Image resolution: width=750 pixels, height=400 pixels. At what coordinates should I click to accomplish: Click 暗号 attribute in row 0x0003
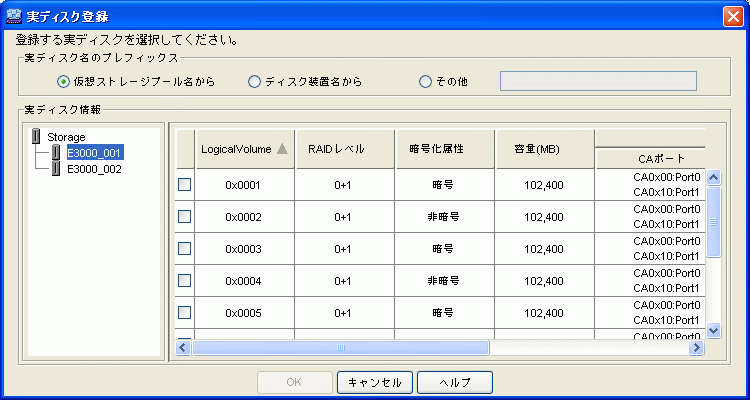coord(443,248)
